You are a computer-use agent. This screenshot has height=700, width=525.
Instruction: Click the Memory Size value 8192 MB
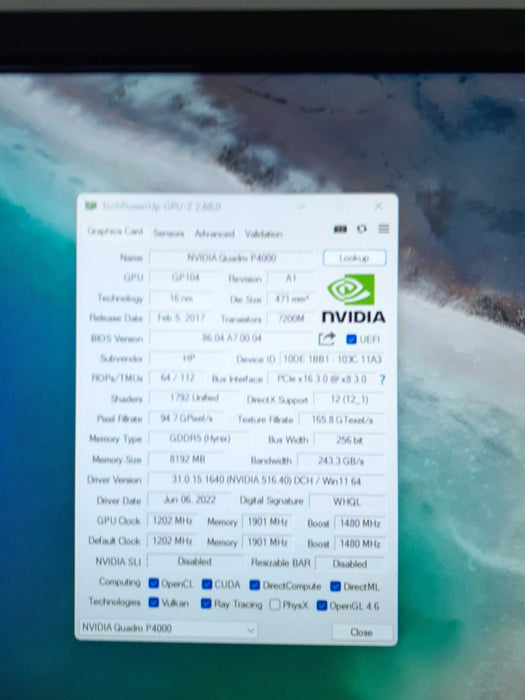pos(187,459)
